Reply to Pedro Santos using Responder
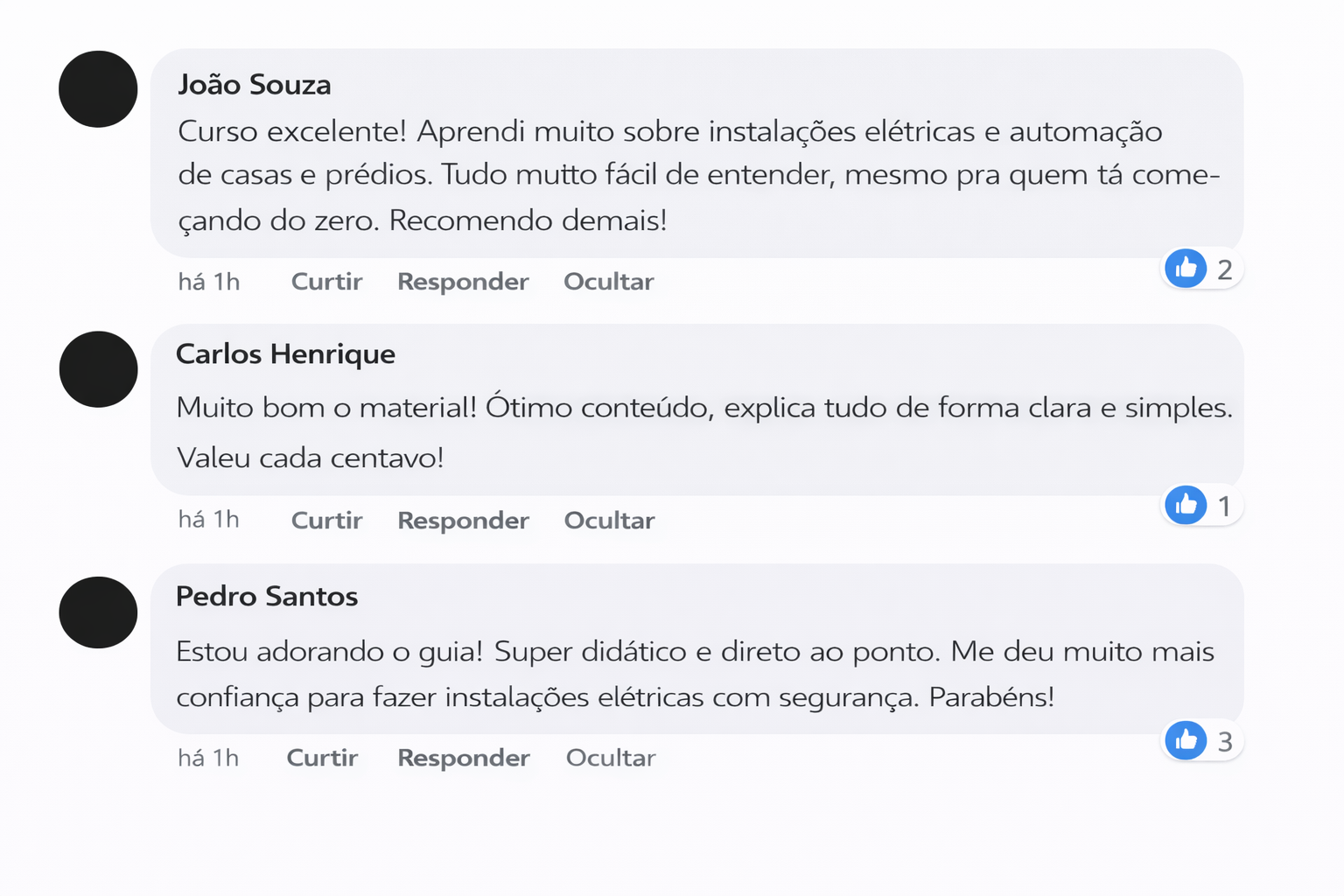Screen dimensions: 1344x896 (463, 758)
